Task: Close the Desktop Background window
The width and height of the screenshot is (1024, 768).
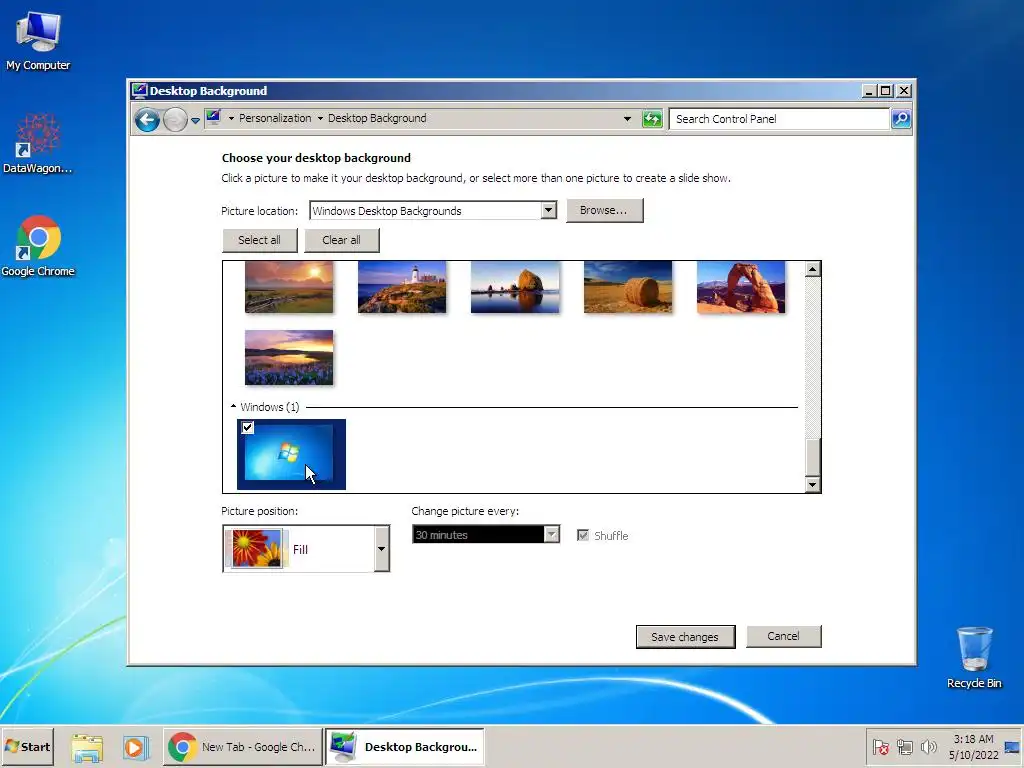Action: pyautogui.click(x=904, y=91)
